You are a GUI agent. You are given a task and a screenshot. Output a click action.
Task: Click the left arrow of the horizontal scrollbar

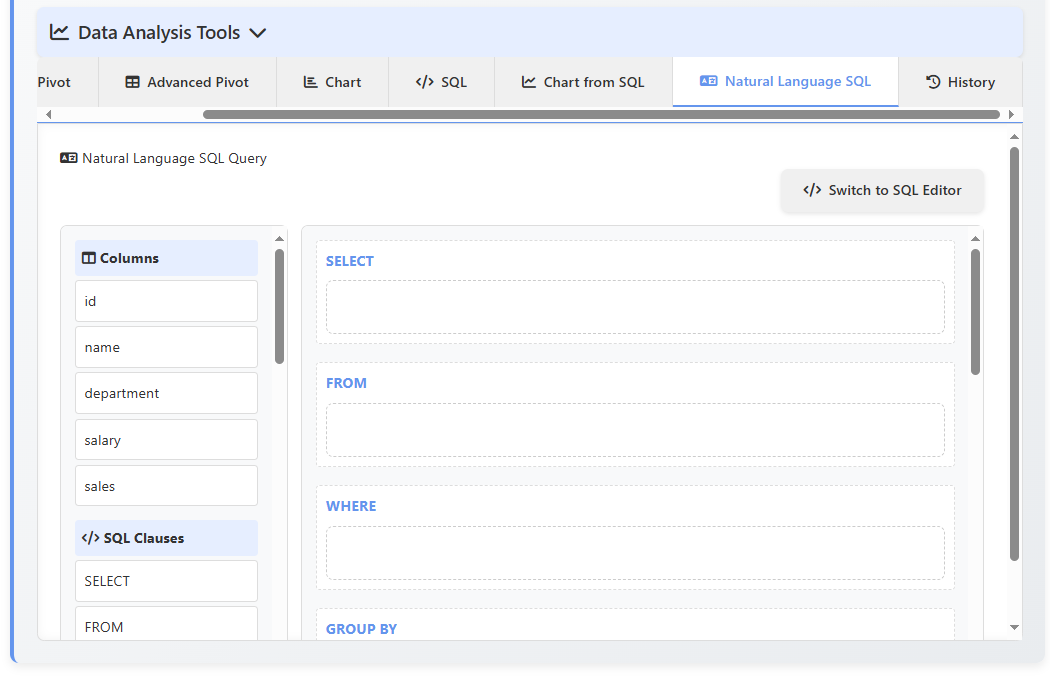point(48,114)
